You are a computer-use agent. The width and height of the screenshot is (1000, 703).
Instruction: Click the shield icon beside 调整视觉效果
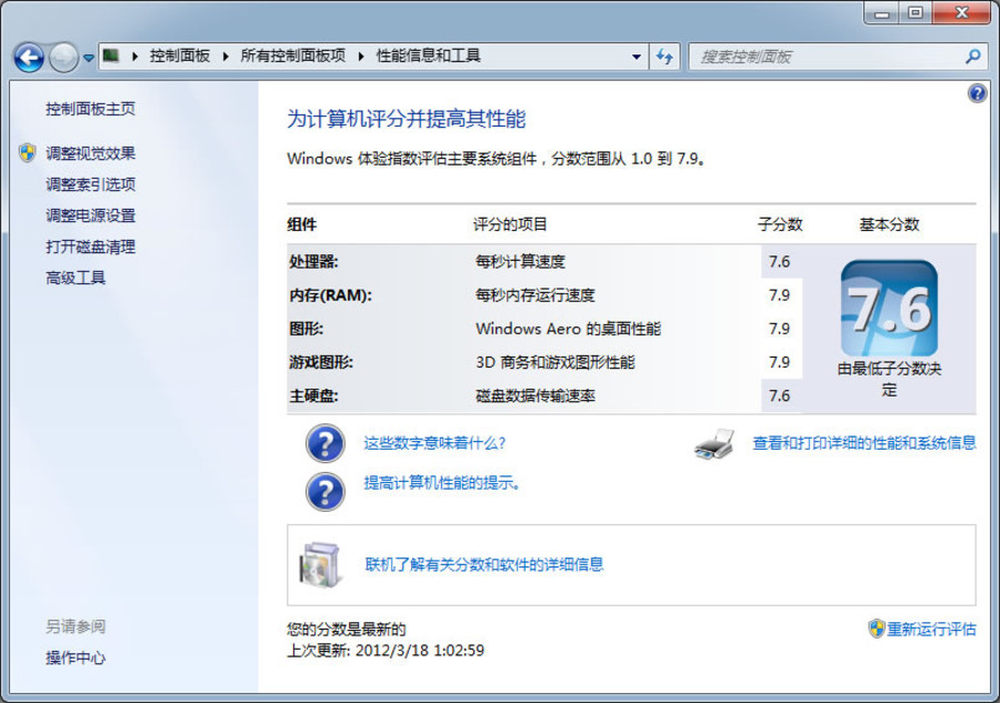tap(27, 153)
